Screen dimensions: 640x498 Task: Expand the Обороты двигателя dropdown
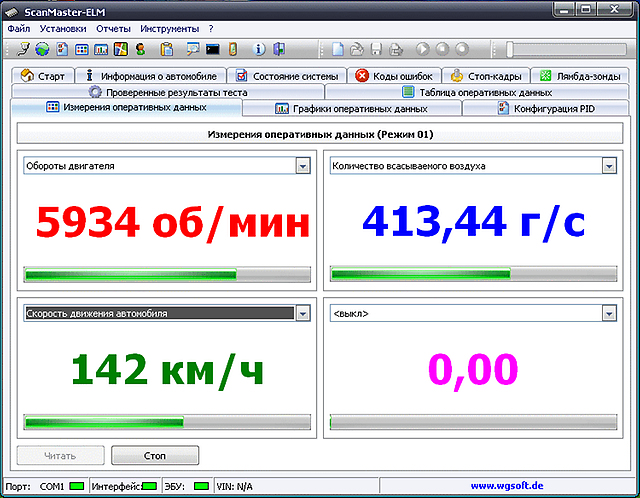coord(302,166)
